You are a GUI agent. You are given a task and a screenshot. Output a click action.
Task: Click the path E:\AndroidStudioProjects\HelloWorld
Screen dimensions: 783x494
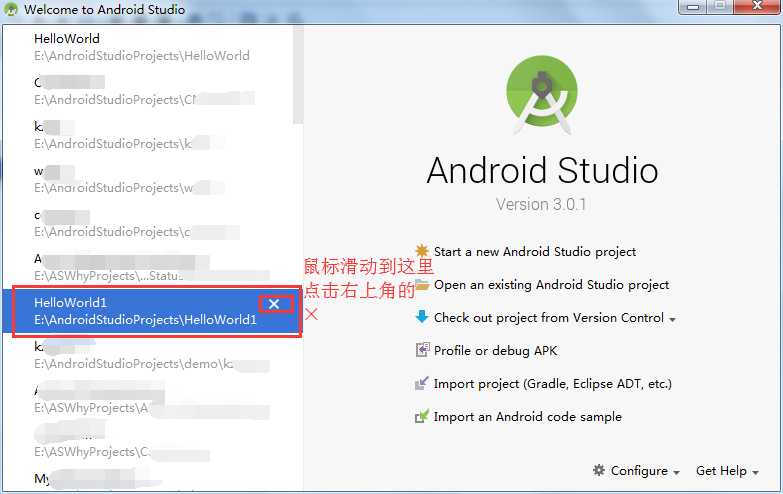pyautogui.click(x=142, y=56)
